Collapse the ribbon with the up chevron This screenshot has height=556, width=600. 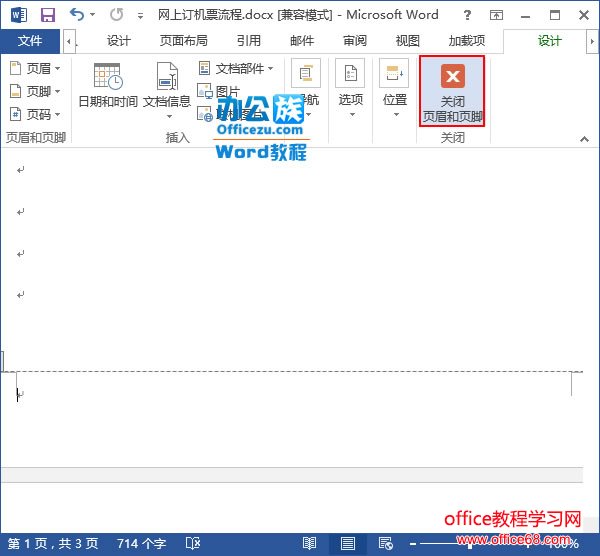pos(584,139)
